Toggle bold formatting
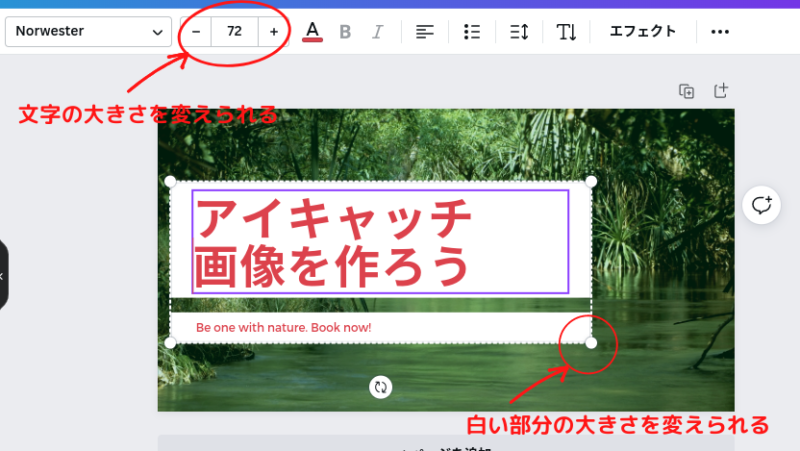This screenshot has height=451, width=800. (x=345, y=32)
